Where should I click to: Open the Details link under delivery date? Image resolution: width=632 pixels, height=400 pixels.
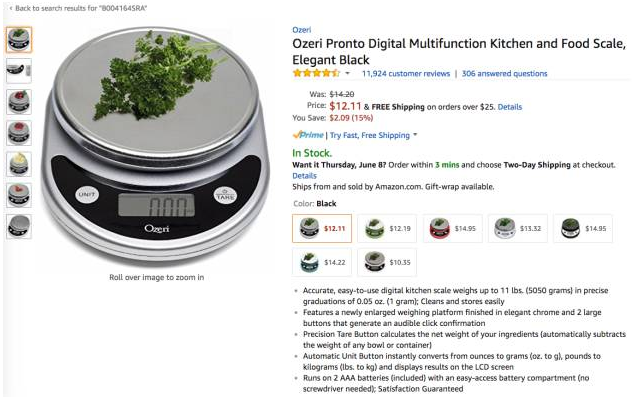click(304, 176)
